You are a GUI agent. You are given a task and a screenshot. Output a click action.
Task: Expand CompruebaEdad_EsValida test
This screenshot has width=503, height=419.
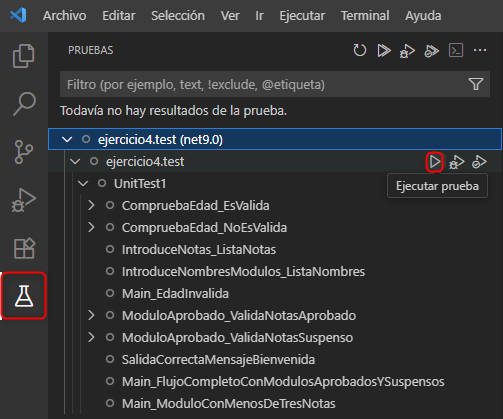point(91,205)
